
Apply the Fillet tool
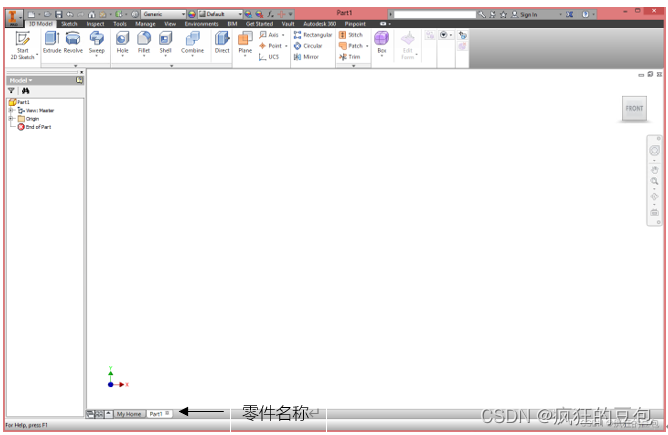point(144,41)
